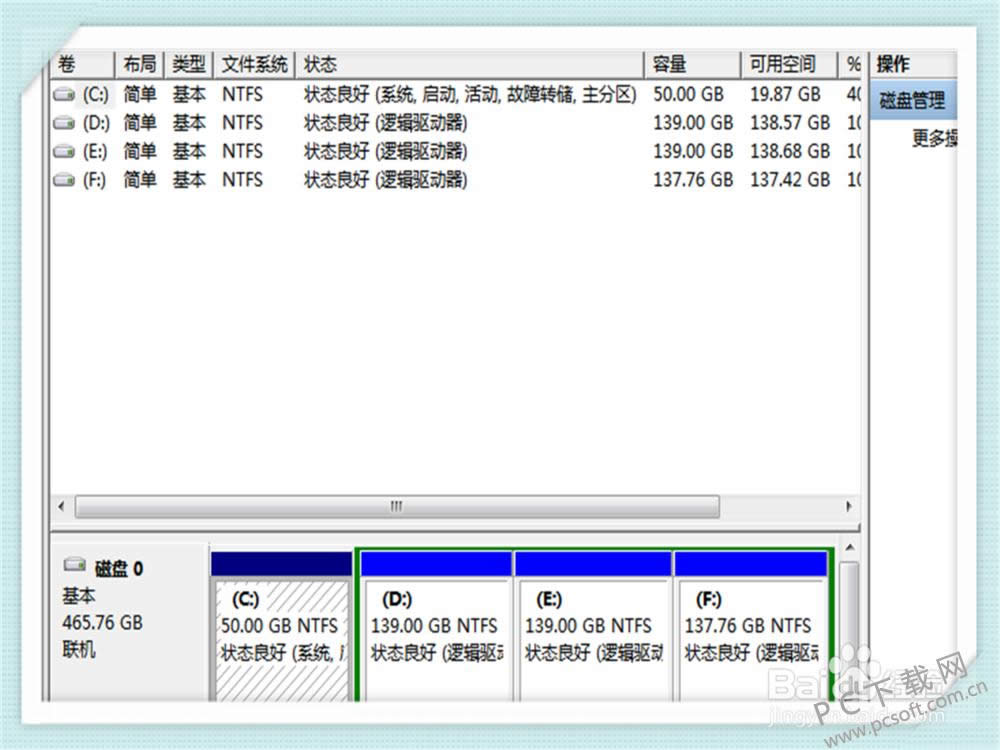Click the horizontal scrollbar thumb
This screenshot has height=750, width=1000.
click(x=396, y=507)
